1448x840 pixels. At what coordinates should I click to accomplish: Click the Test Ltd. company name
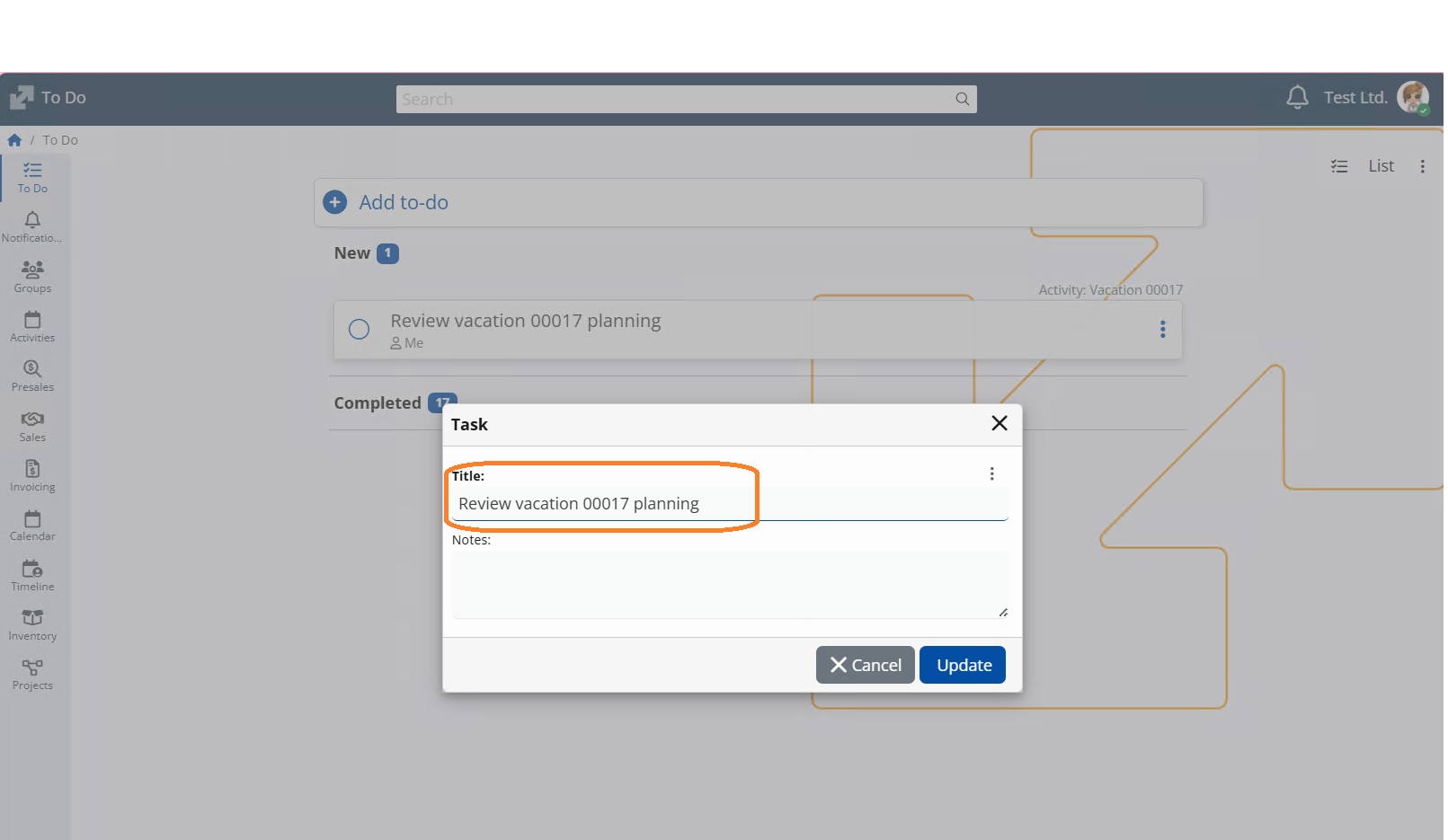point(1355,97)
